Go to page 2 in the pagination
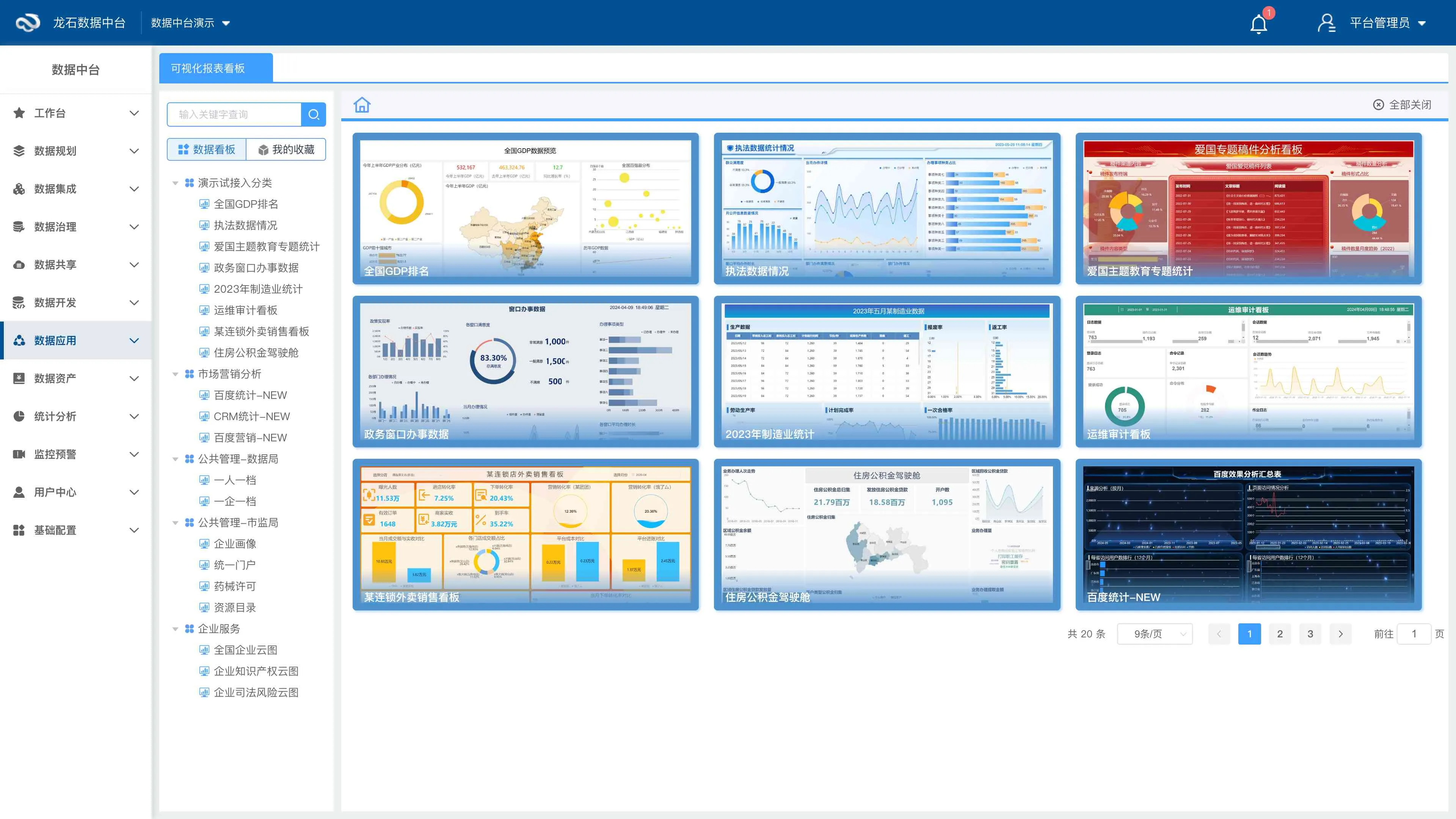This screenshot has height=819, width=1456. coord(1280,634)
